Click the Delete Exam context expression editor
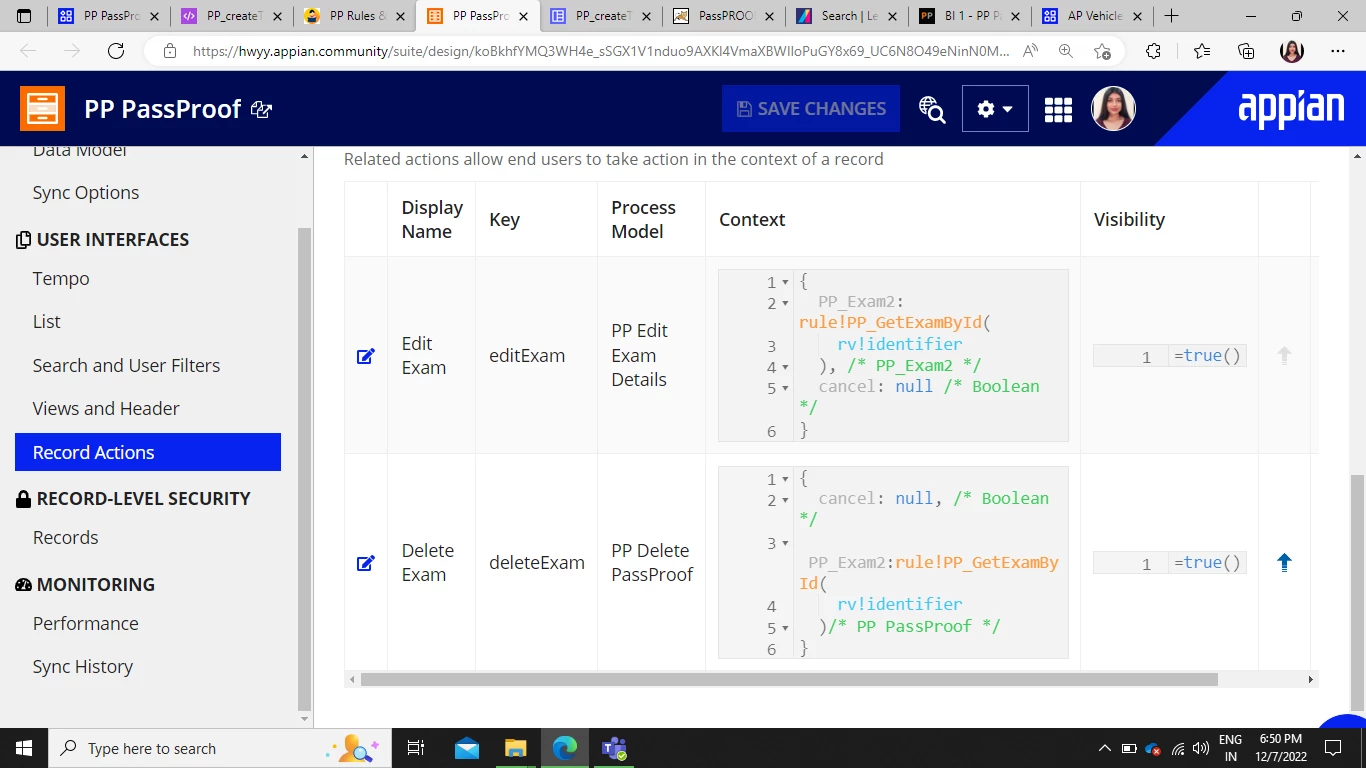This screenshot has width=1366, height=768. coord(893,562)
